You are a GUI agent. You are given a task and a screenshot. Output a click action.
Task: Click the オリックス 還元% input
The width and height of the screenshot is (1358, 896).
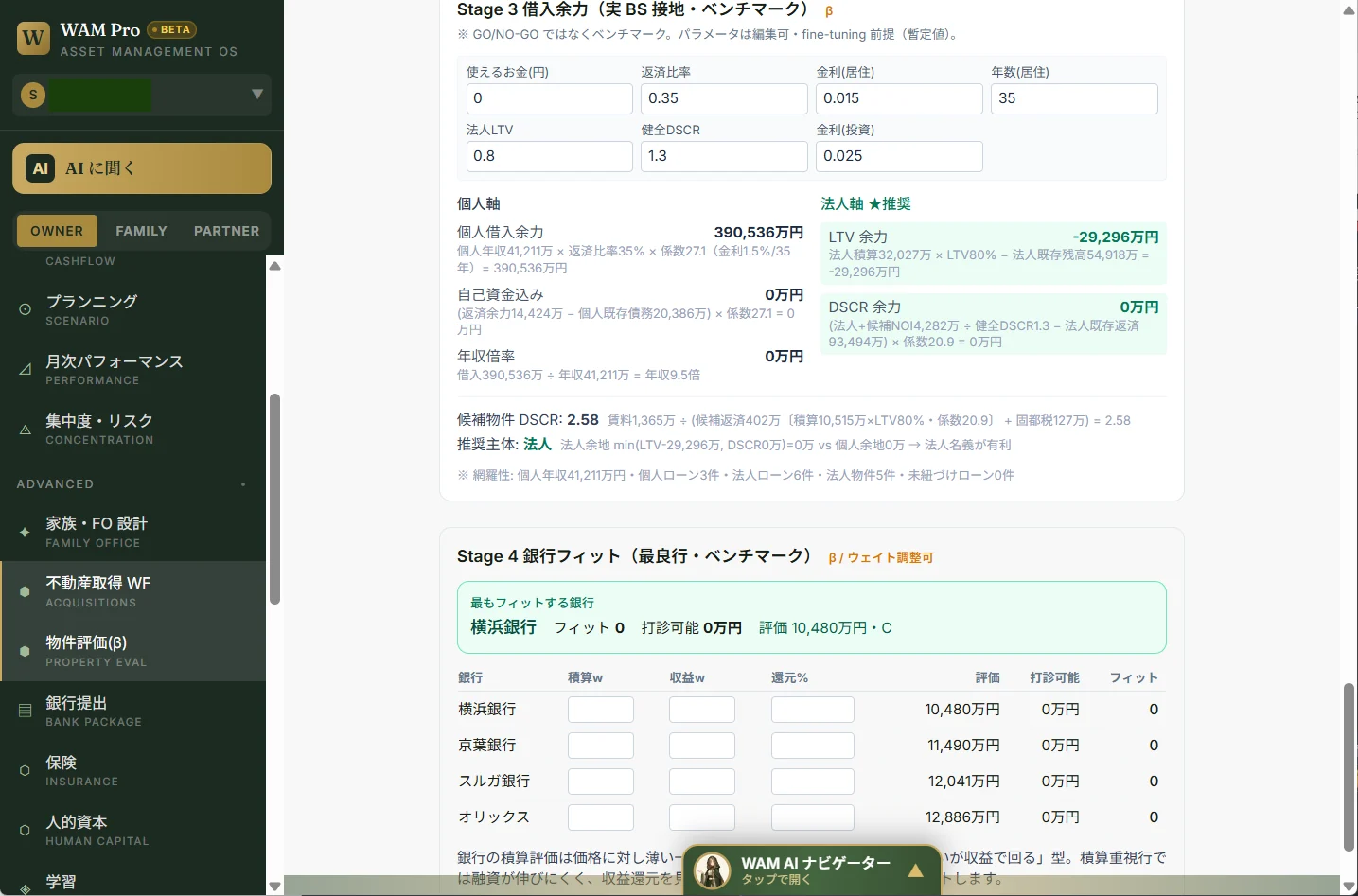coord(813,817)
